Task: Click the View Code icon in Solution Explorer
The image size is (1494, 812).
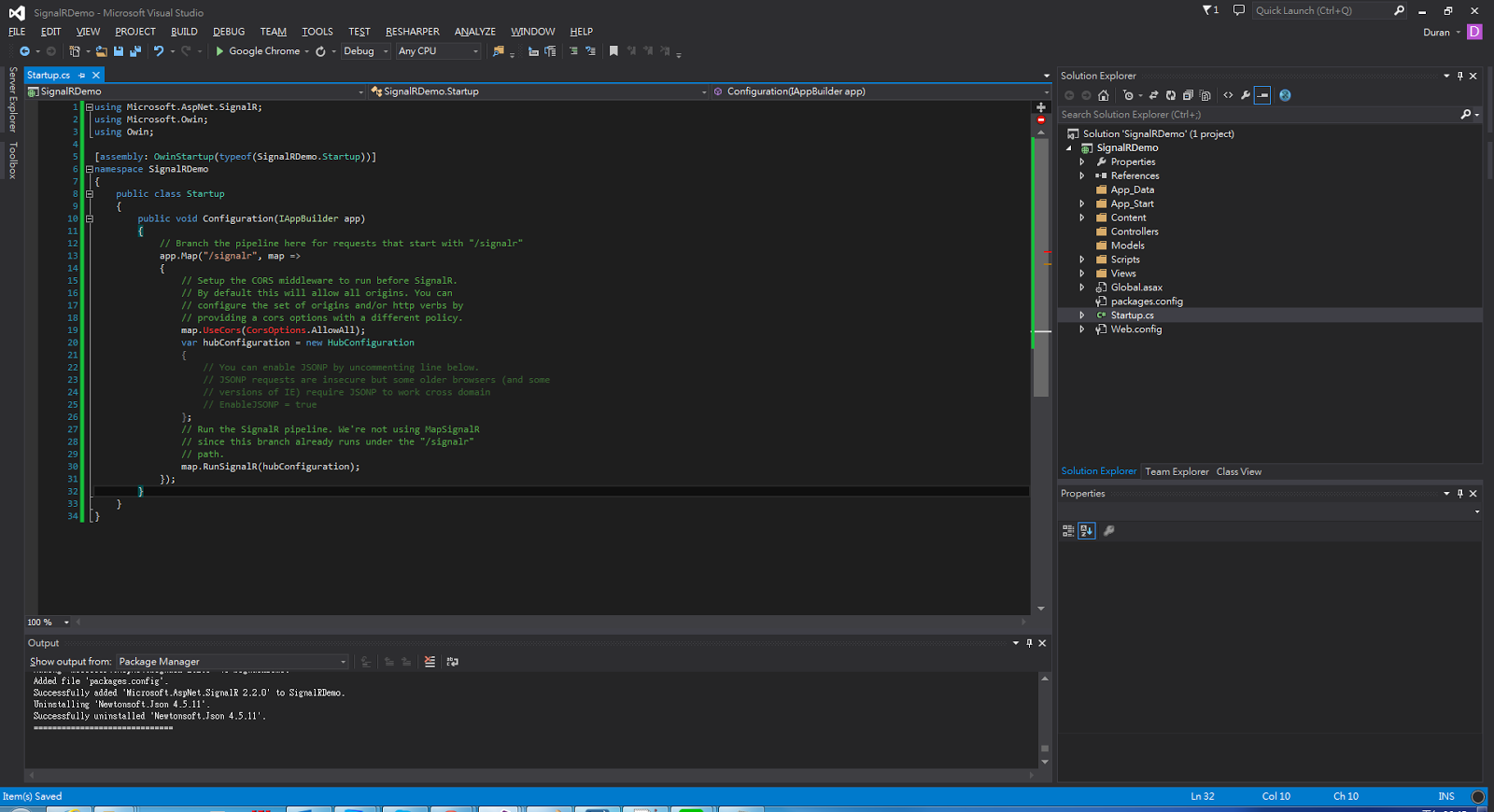Action: [x=1228, y=95]
